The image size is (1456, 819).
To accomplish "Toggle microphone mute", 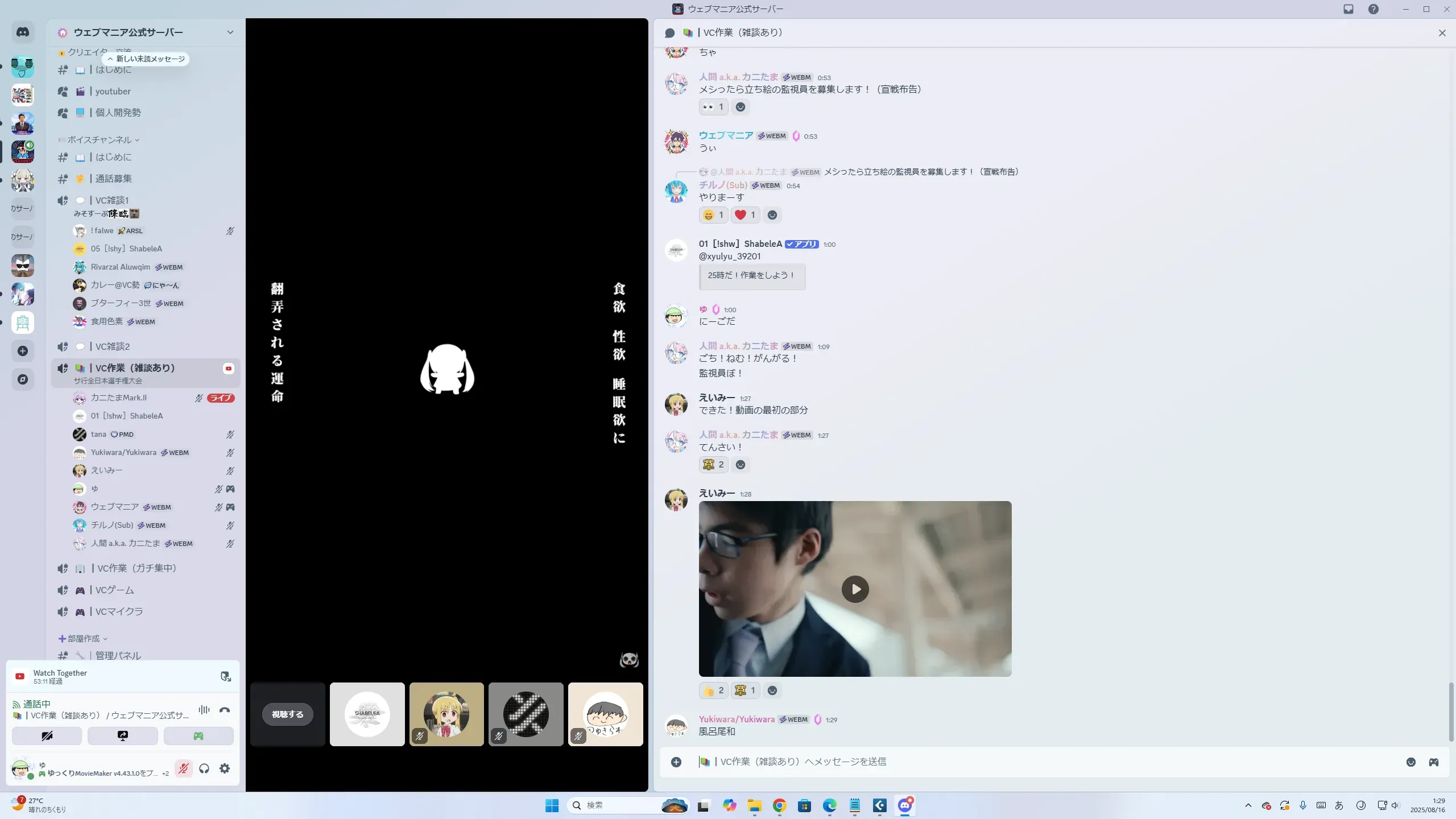I will pos(183,768).
